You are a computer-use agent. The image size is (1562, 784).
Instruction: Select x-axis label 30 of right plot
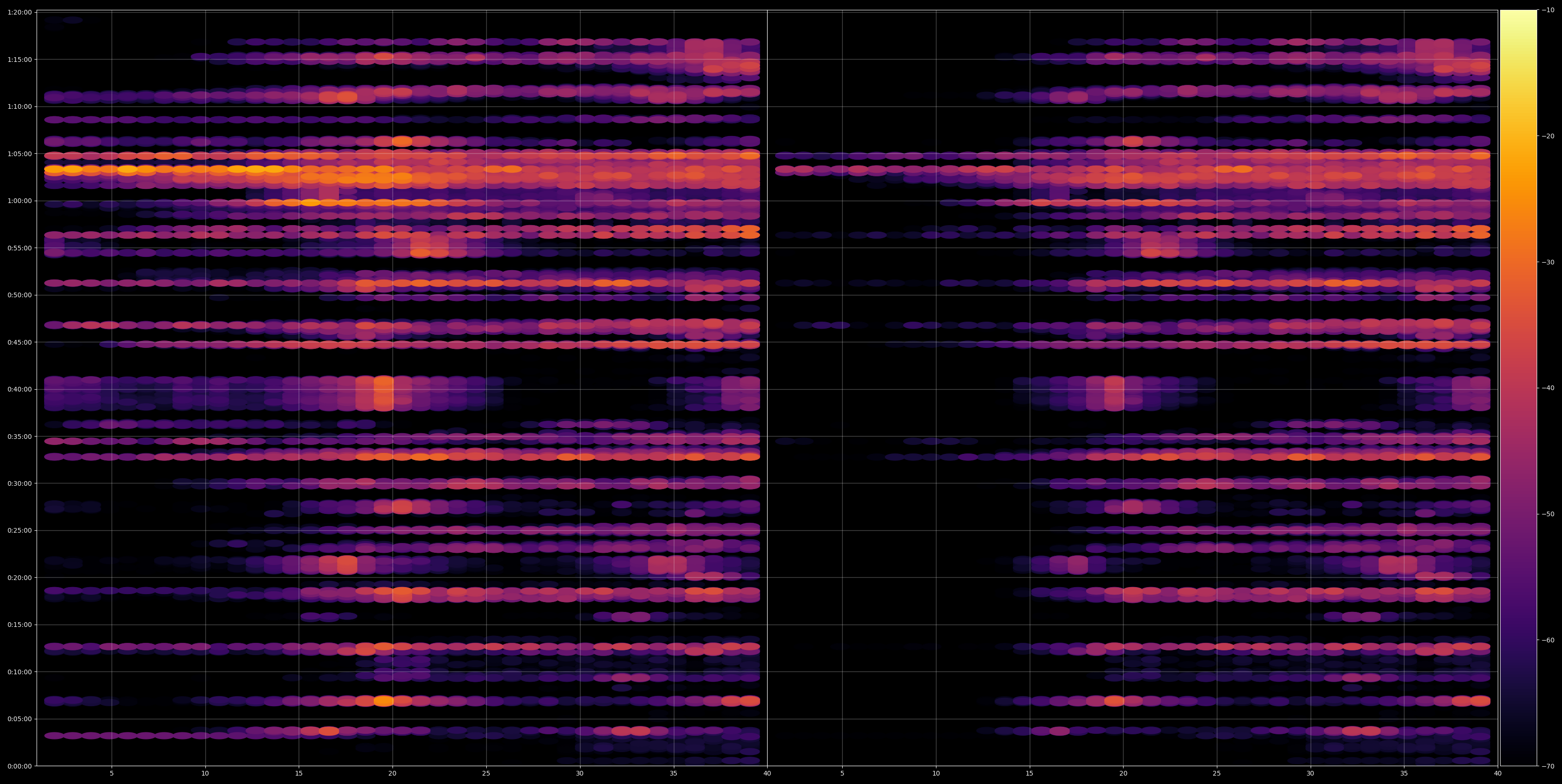tap(1310, 774)
